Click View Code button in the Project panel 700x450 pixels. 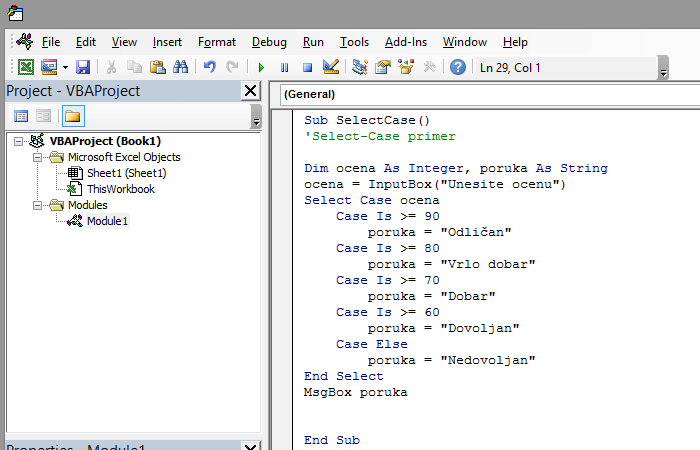pos(21,116)
